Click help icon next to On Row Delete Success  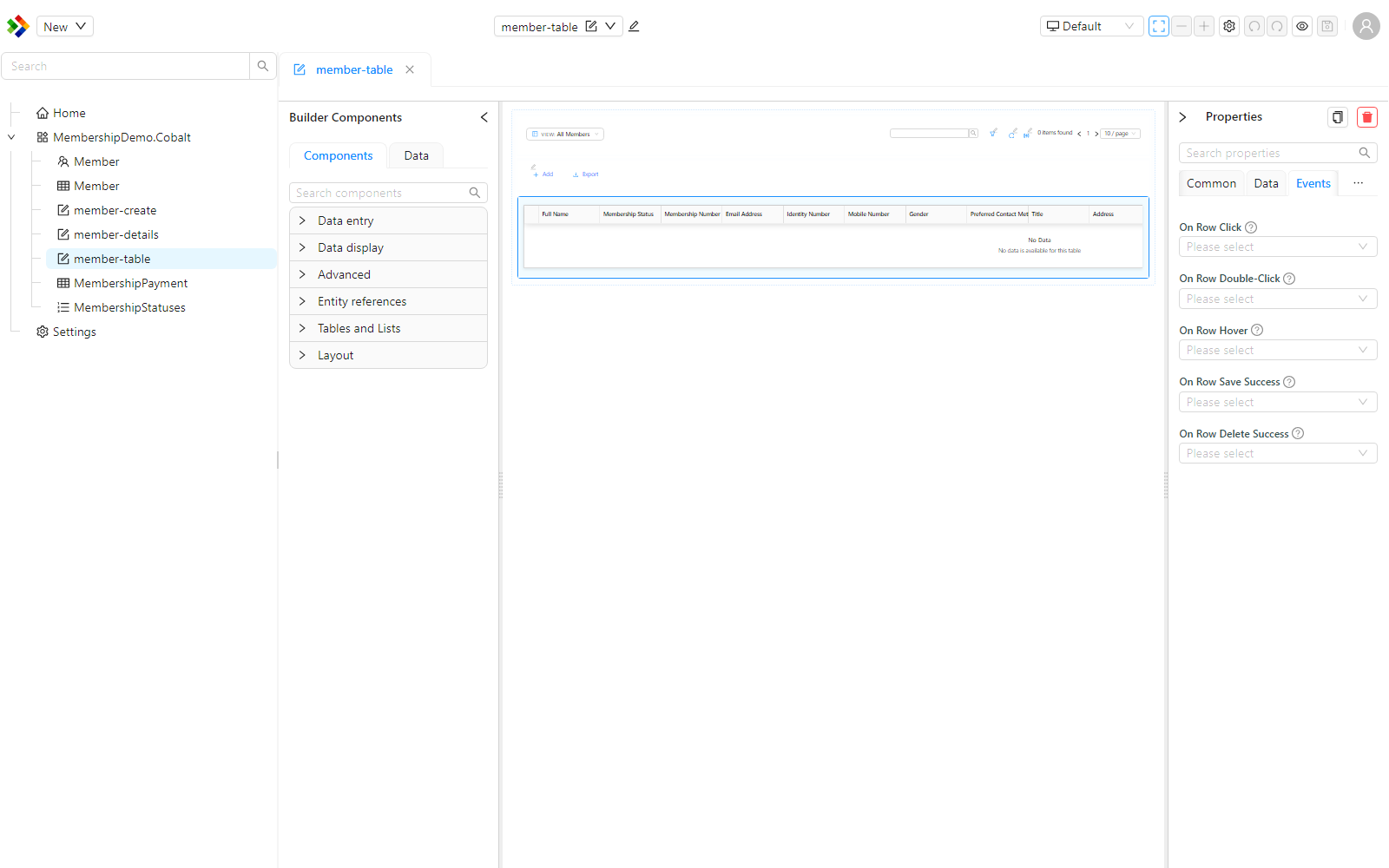(x=1298, y=433)
